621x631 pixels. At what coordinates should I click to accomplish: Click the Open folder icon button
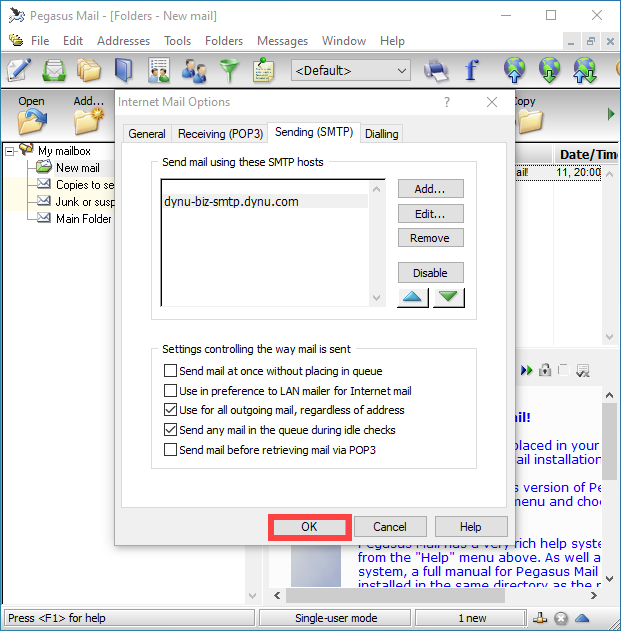coord(31,115)
